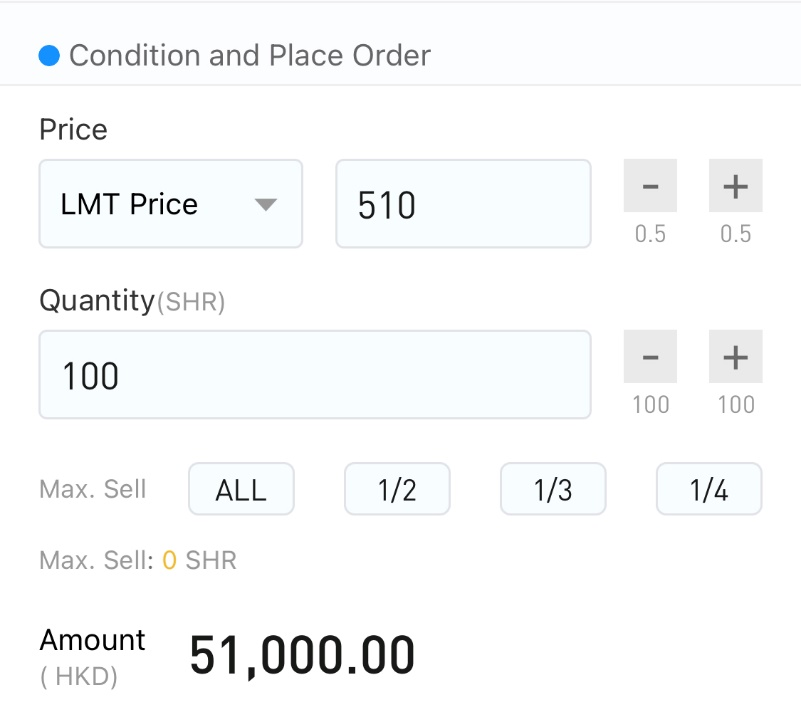The height and width of the screenshot is (712, 801).
Task: Choose the 1/2 max sell option
Action: point(397,489)
